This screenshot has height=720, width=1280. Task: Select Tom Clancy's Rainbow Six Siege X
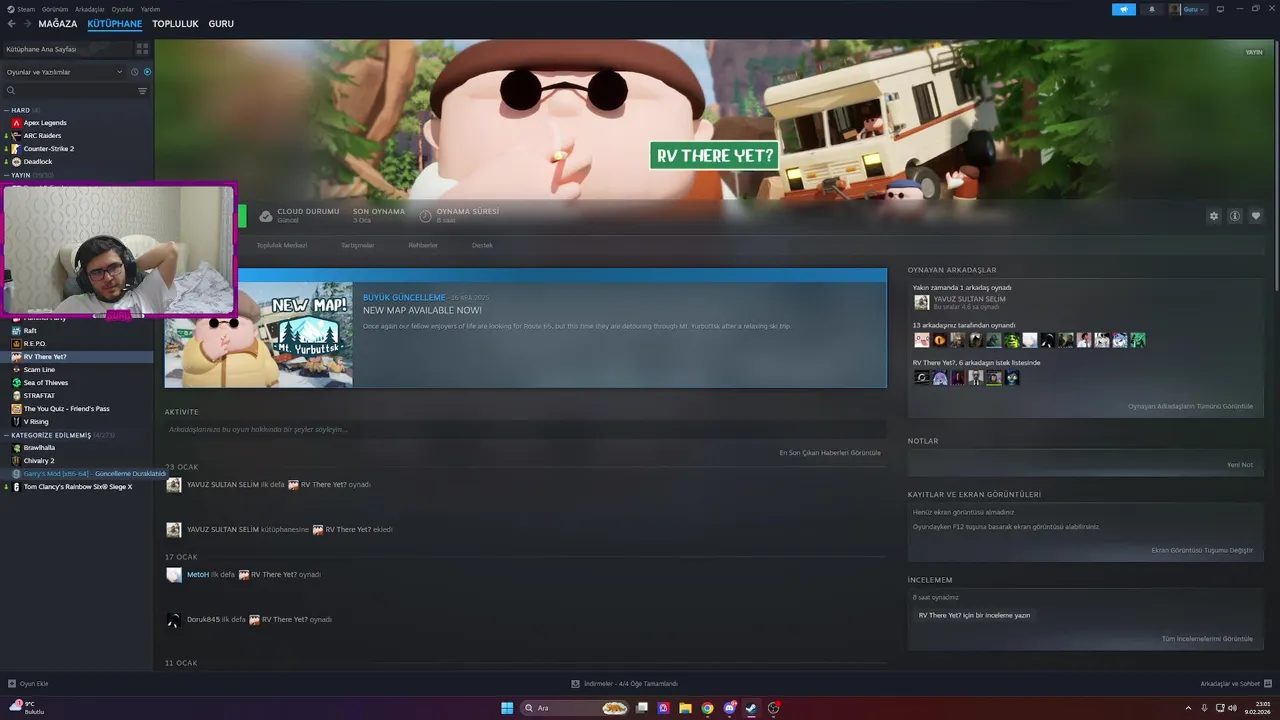(x=76, y=487)
